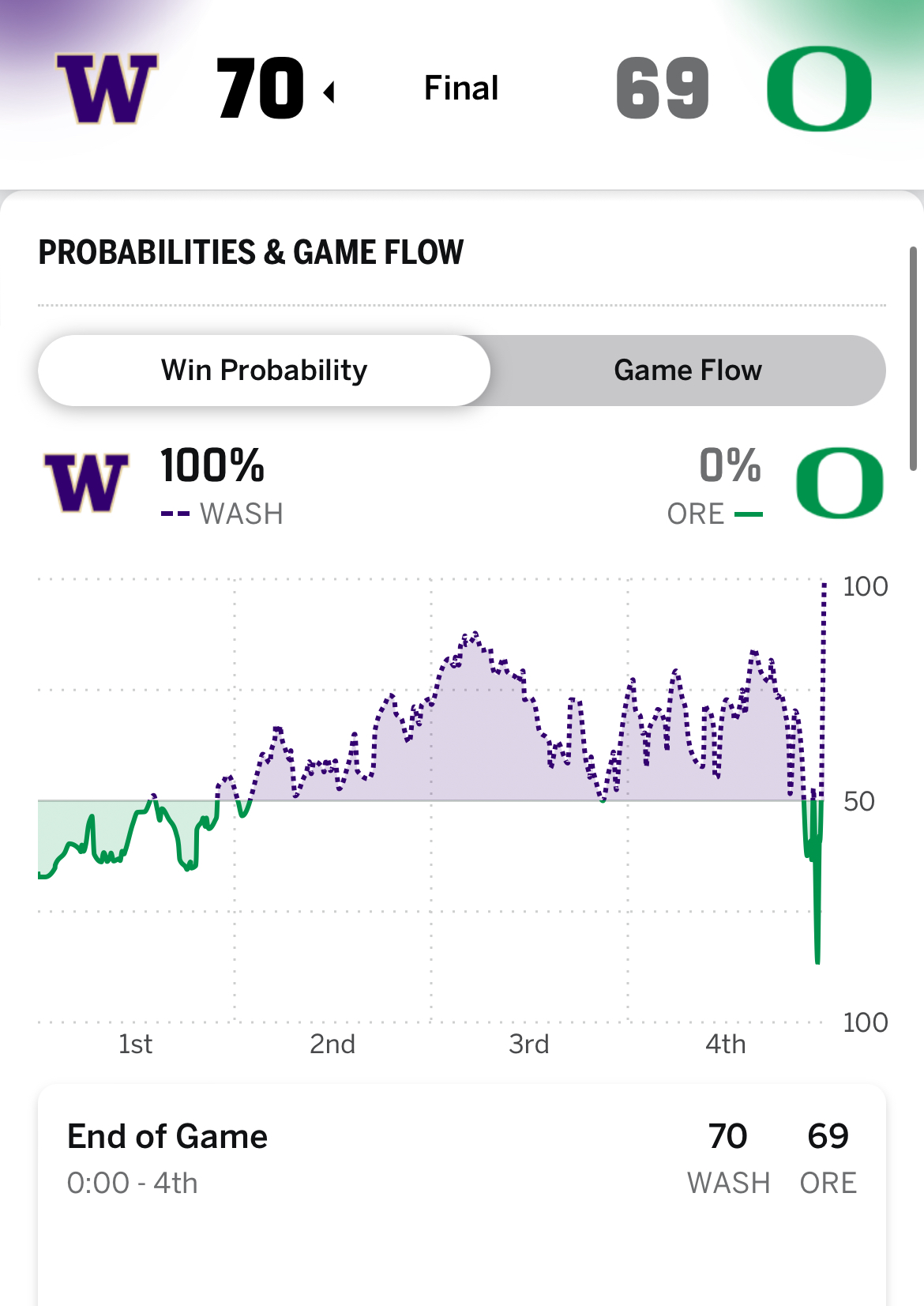Tap the winner arrow next to 70
The width and height of the screenshot is (924, 1306).
[x=329, y=92]
